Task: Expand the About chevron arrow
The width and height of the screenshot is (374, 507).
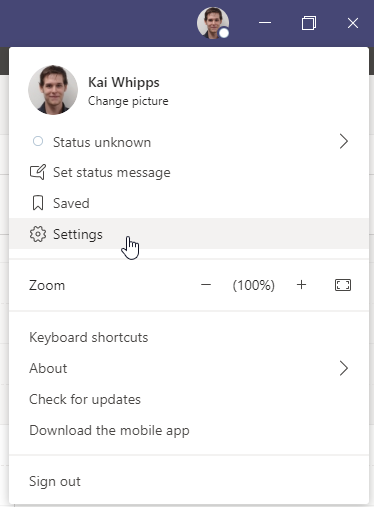Action: [344, 368]
